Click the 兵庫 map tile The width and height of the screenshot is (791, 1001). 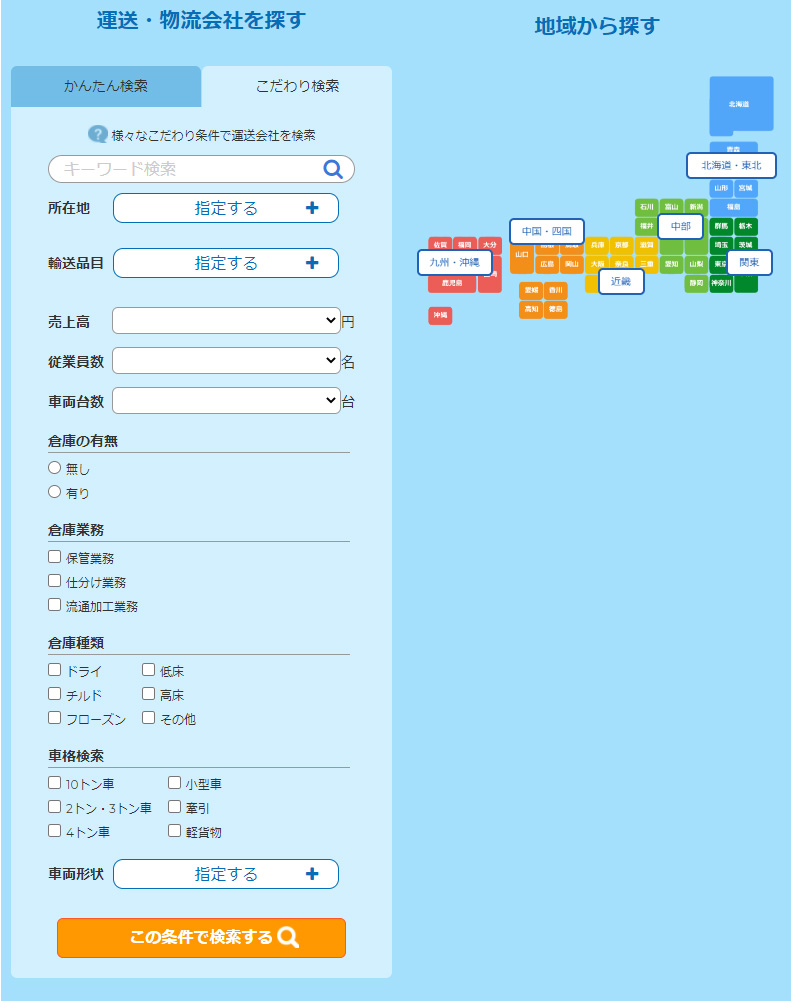pyautogui.click(x=597, y=245)
